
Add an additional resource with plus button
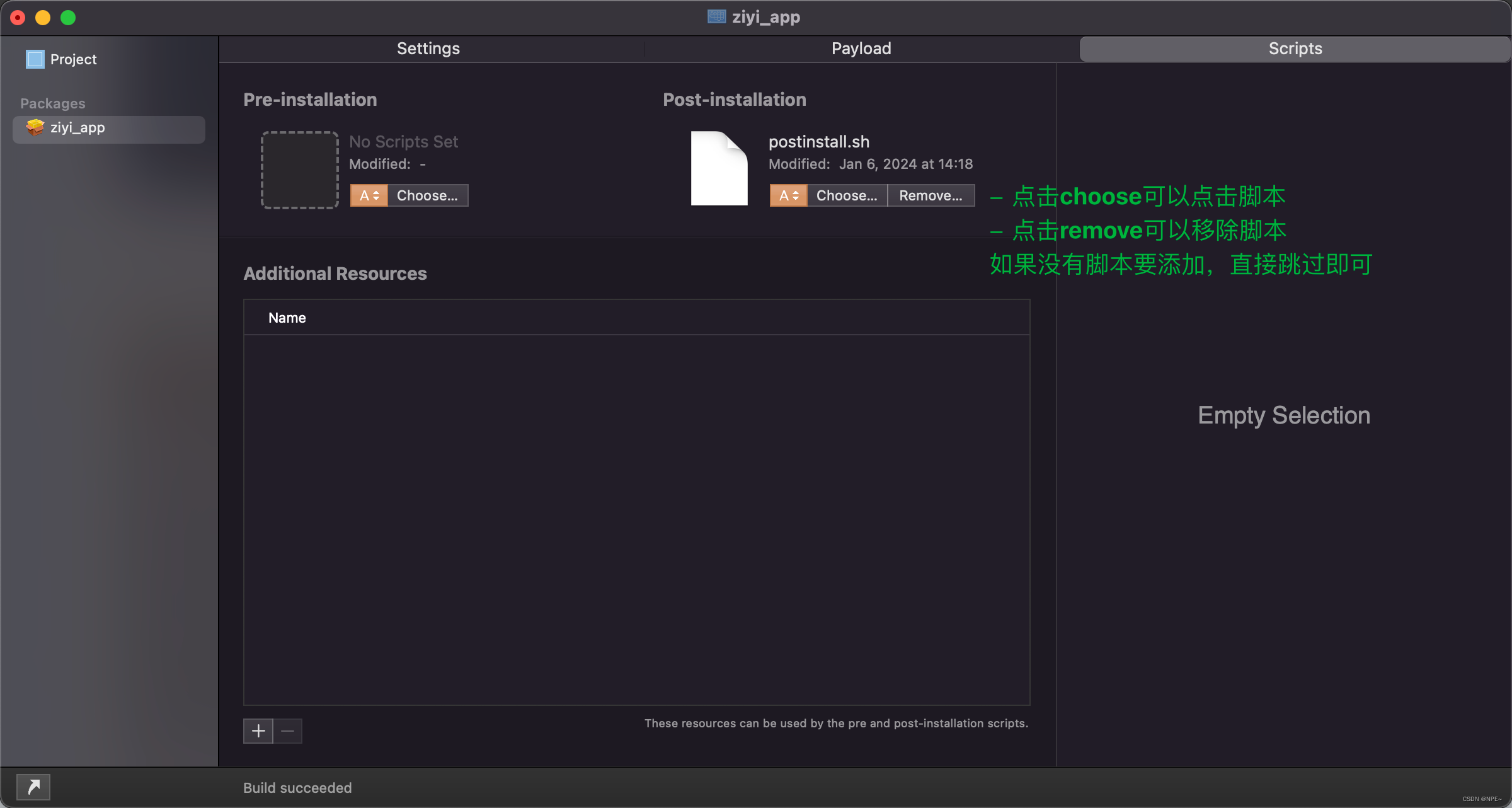click(258, 731)
